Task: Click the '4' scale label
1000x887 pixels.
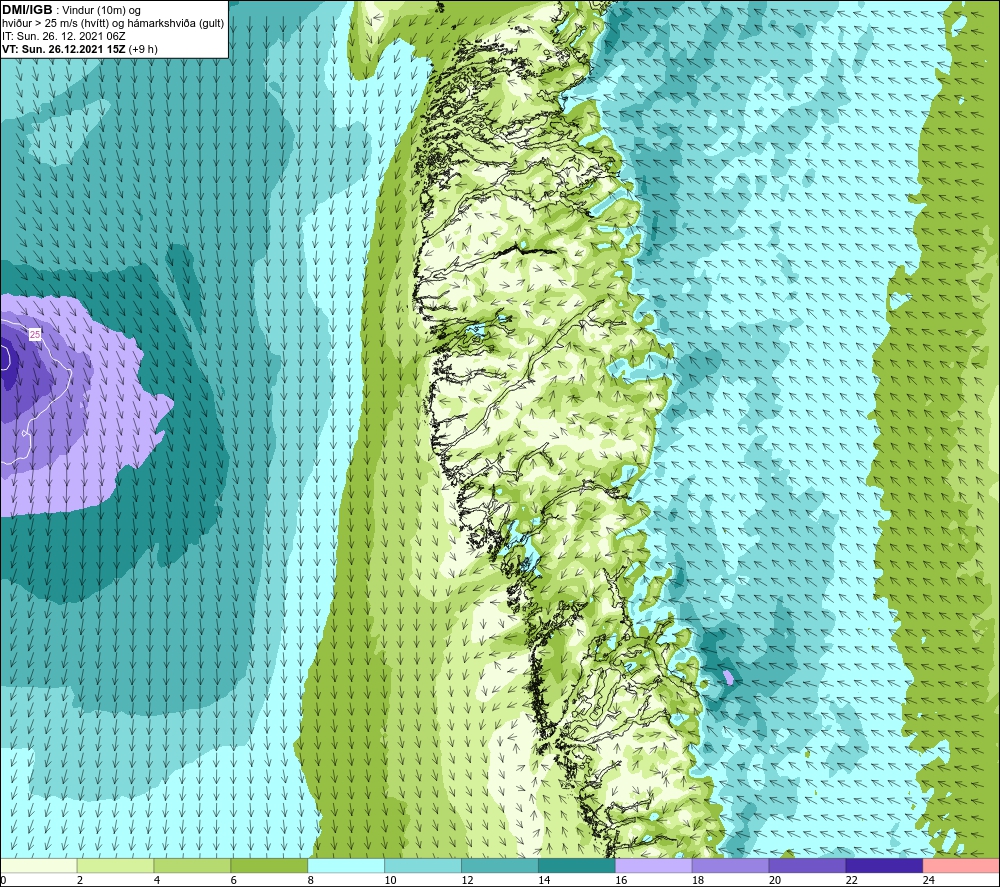Action: 156,880
